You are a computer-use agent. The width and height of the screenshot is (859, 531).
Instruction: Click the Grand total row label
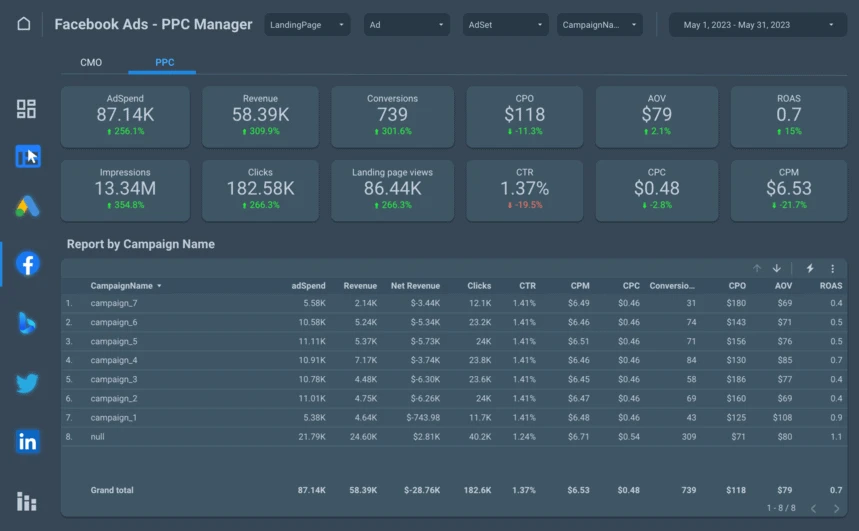click(112, 490)
